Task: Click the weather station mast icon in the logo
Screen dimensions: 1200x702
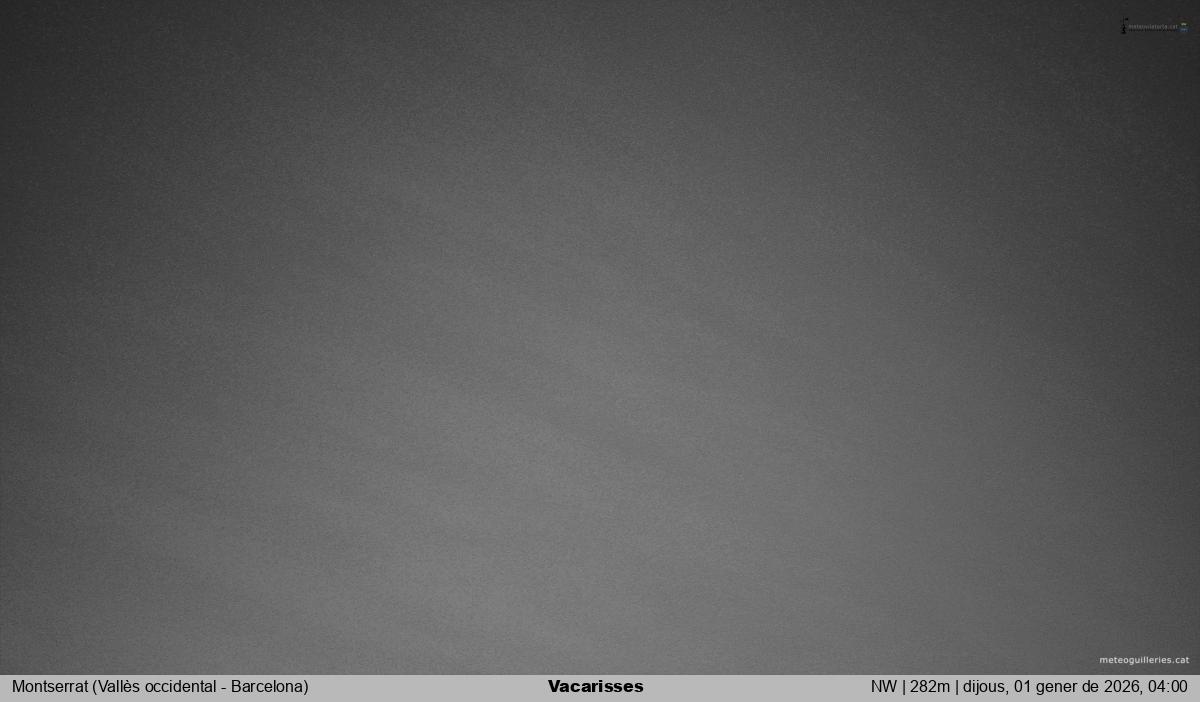Action: pos(1124,27)
